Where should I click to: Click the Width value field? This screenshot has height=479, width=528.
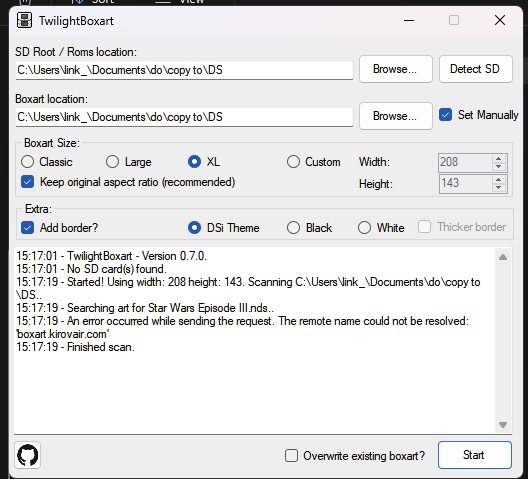pos(465,162)
